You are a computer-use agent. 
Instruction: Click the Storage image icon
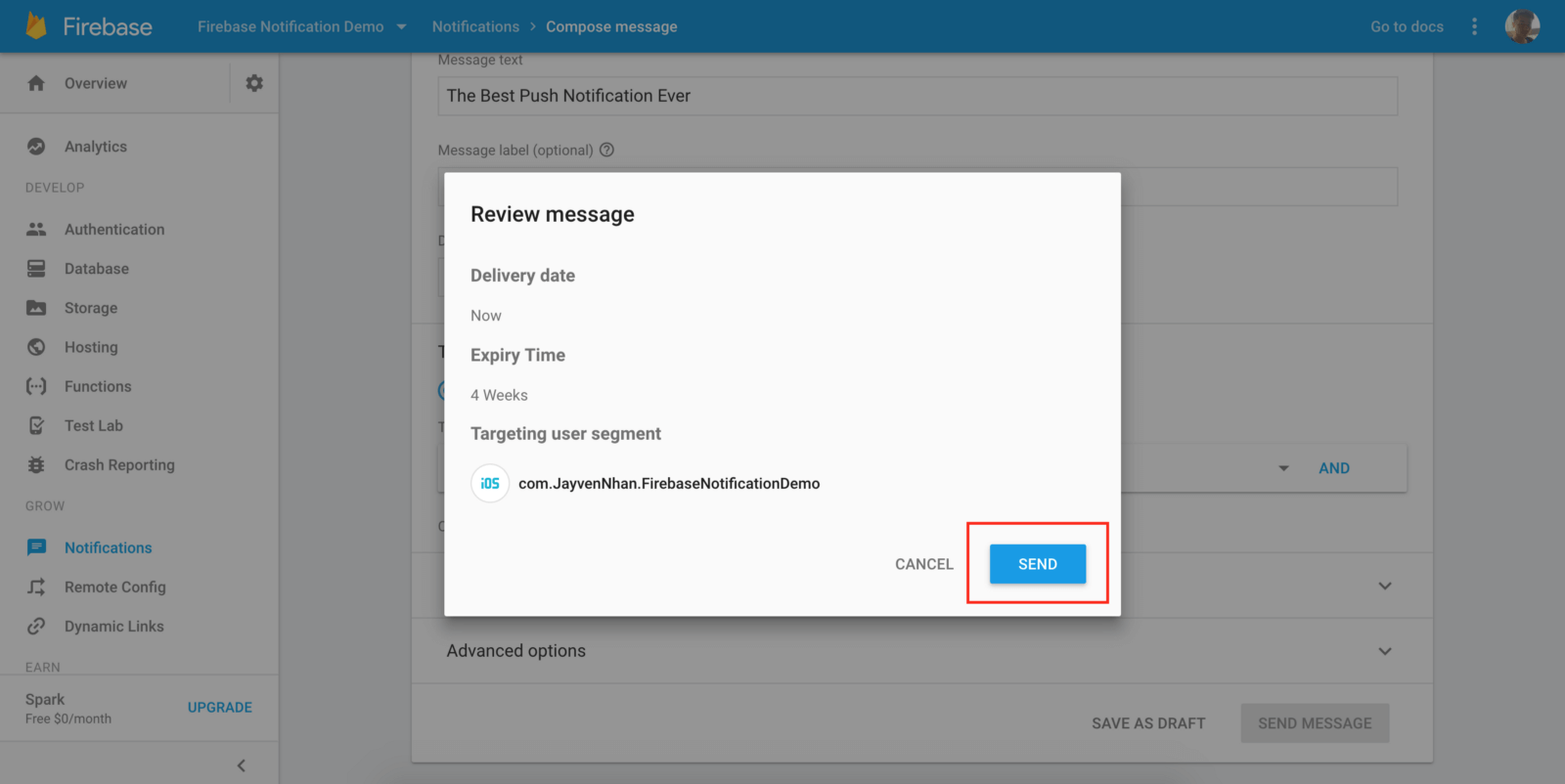36,308
